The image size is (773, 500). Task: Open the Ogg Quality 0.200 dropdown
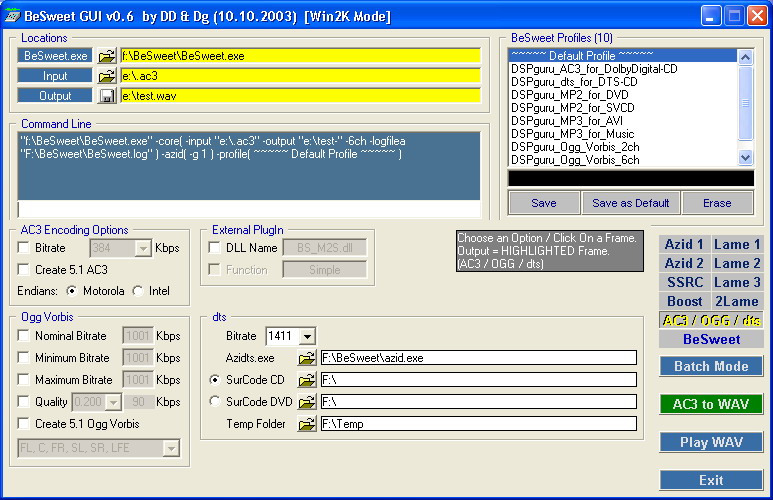114,402
